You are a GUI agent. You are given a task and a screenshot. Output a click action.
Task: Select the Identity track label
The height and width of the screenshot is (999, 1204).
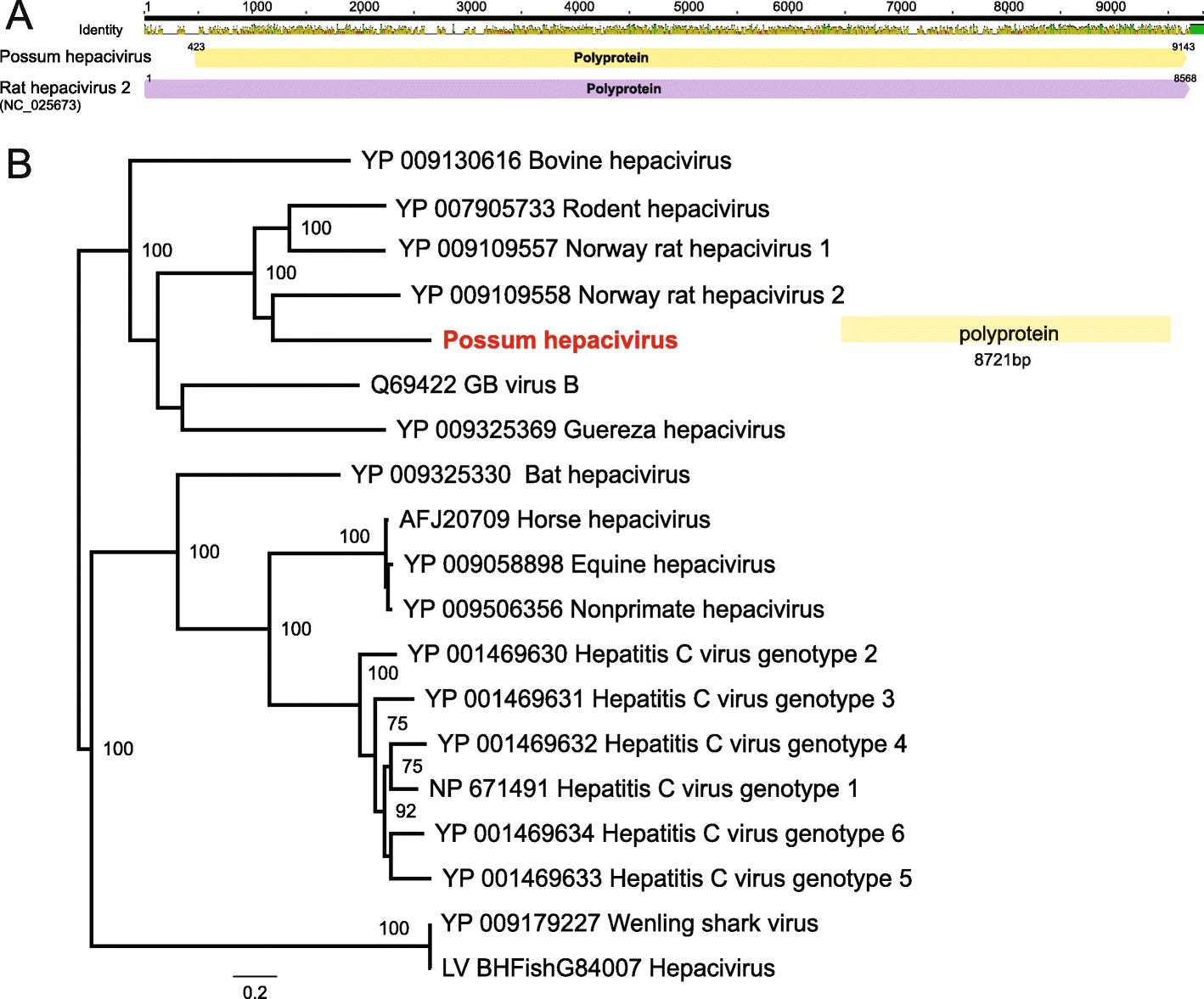(x=101, y=30)
